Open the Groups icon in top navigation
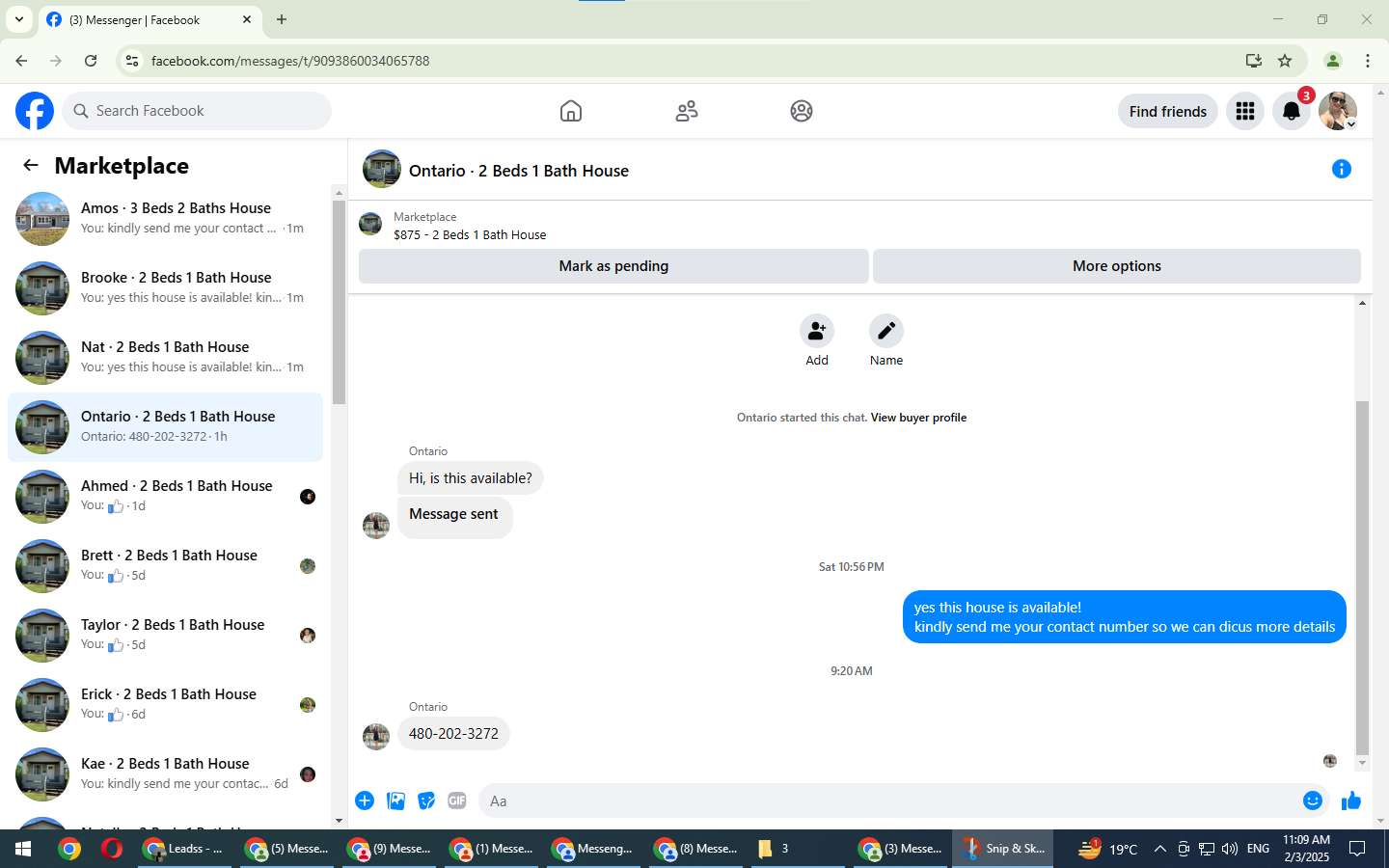The image size is (1389, 868). coord(802,111)
